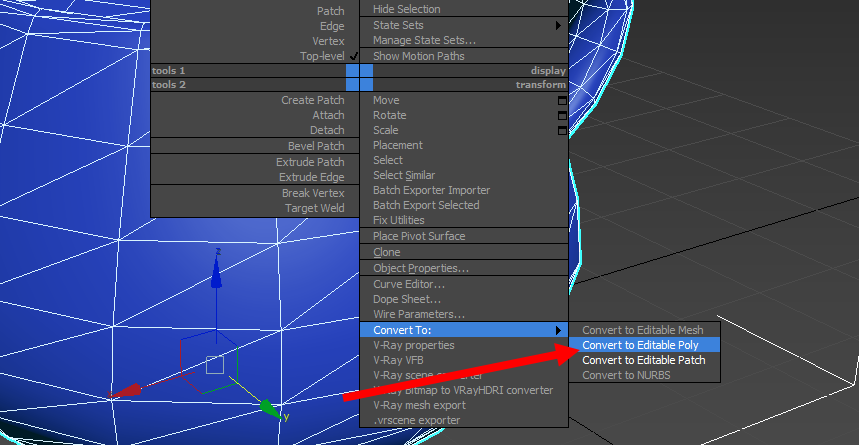Screen dimensions: 859x445
Task: Open Move transform settings box icon
Action: pos(562,101)
